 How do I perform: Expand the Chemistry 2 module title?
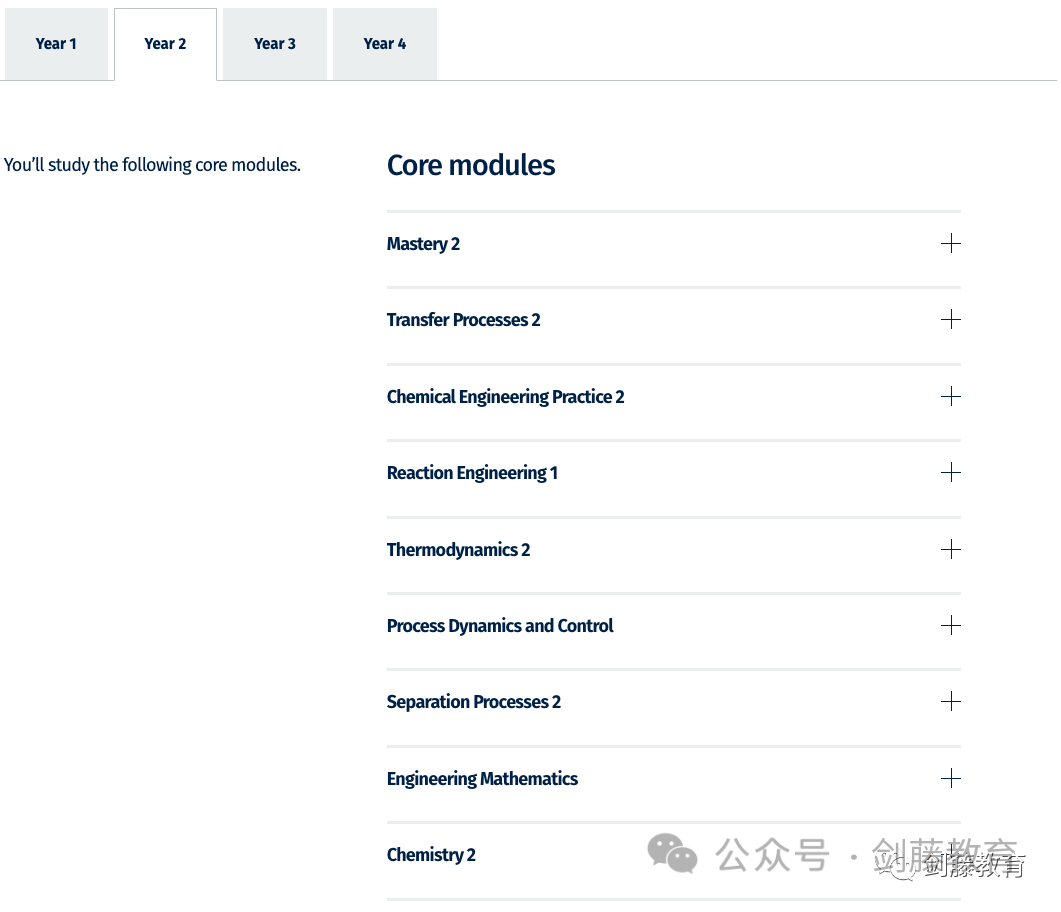coord(431,855)
